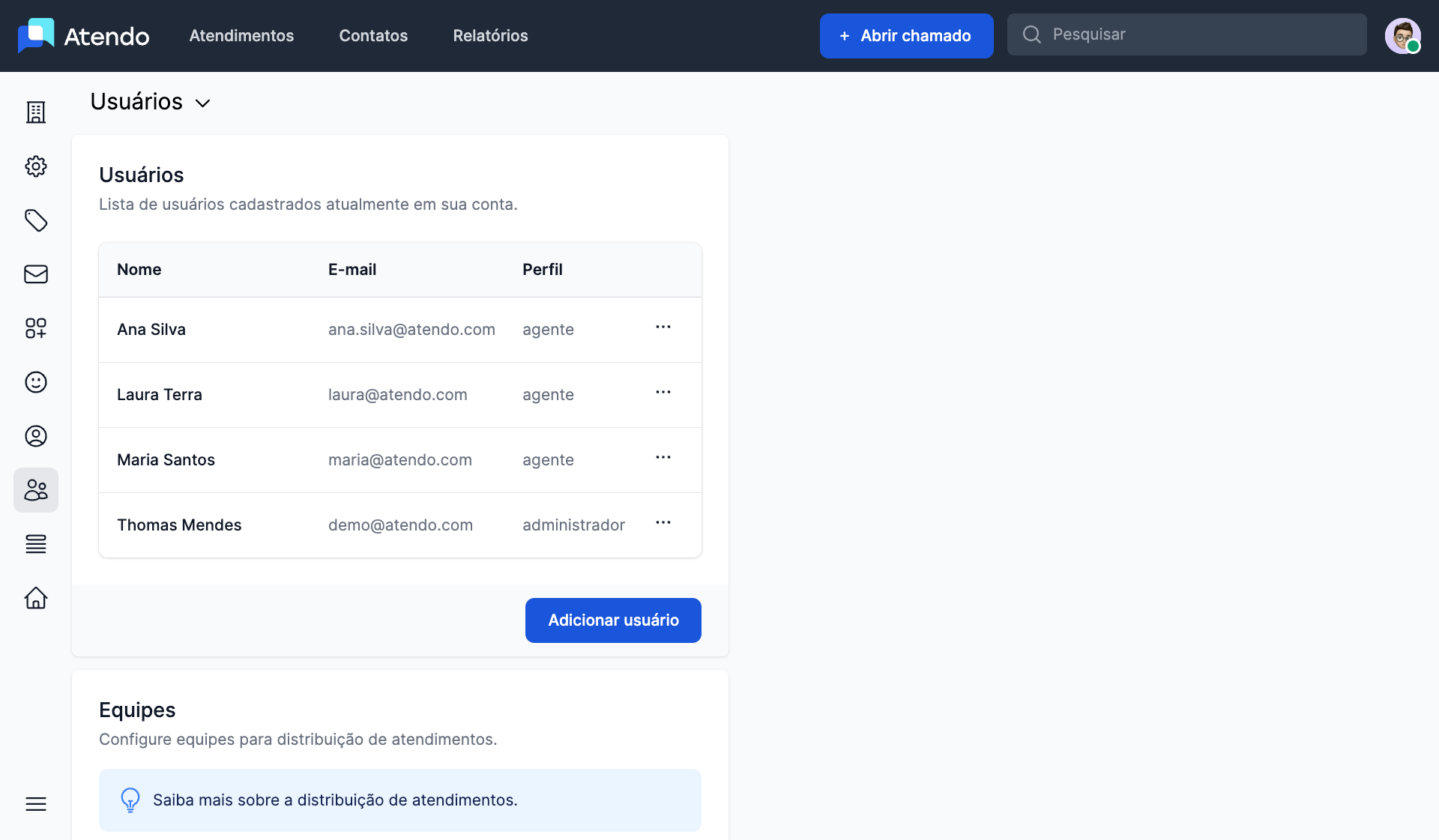Open the single-user profile icon in sidebar
The height and width of the screenshot is (840, 1439).
(36, 436)
